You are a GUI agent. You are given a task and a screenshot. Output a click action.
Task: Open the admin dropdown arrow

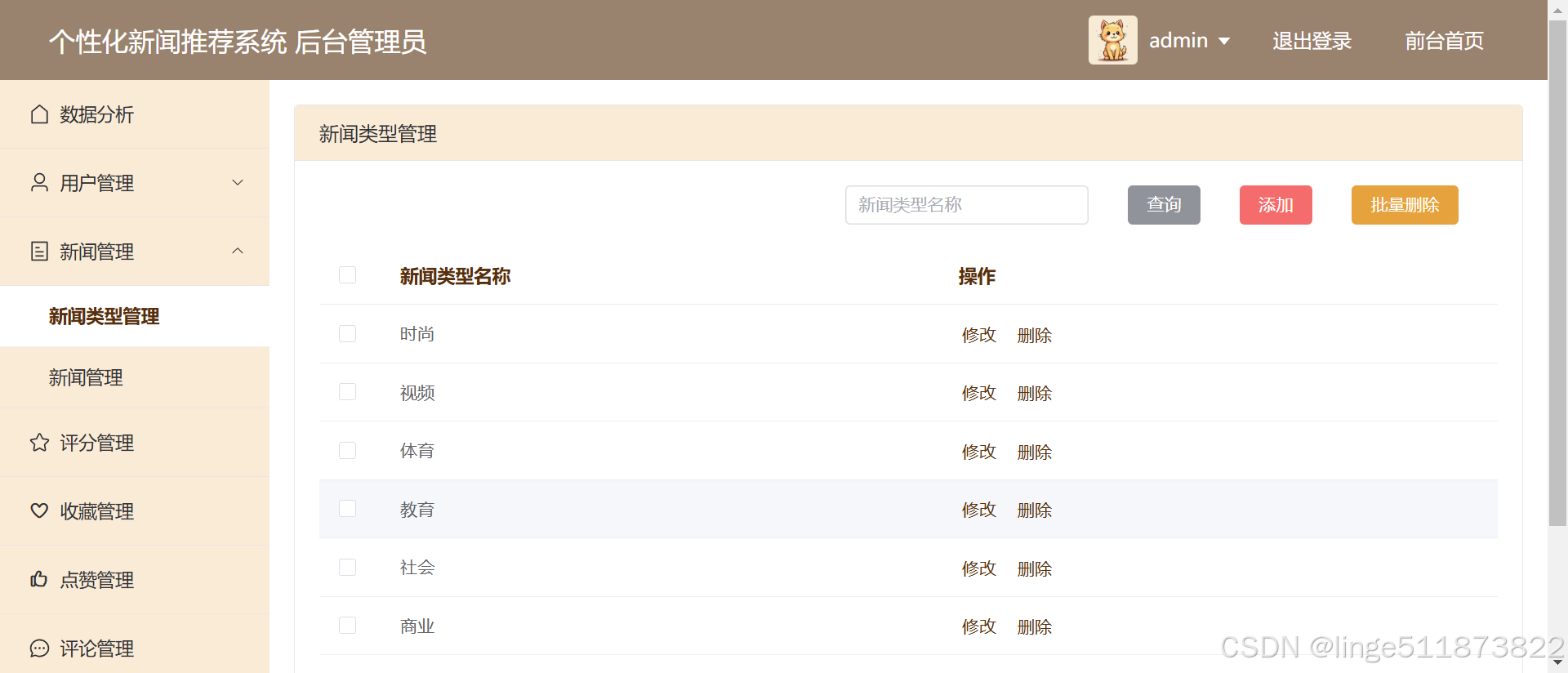click(x=1223, y=41)
